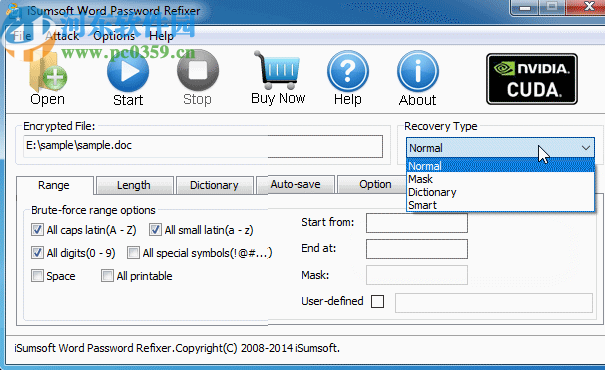Uncheck All digits(0 - 9)
605x370 pixels.
[37, 253]
